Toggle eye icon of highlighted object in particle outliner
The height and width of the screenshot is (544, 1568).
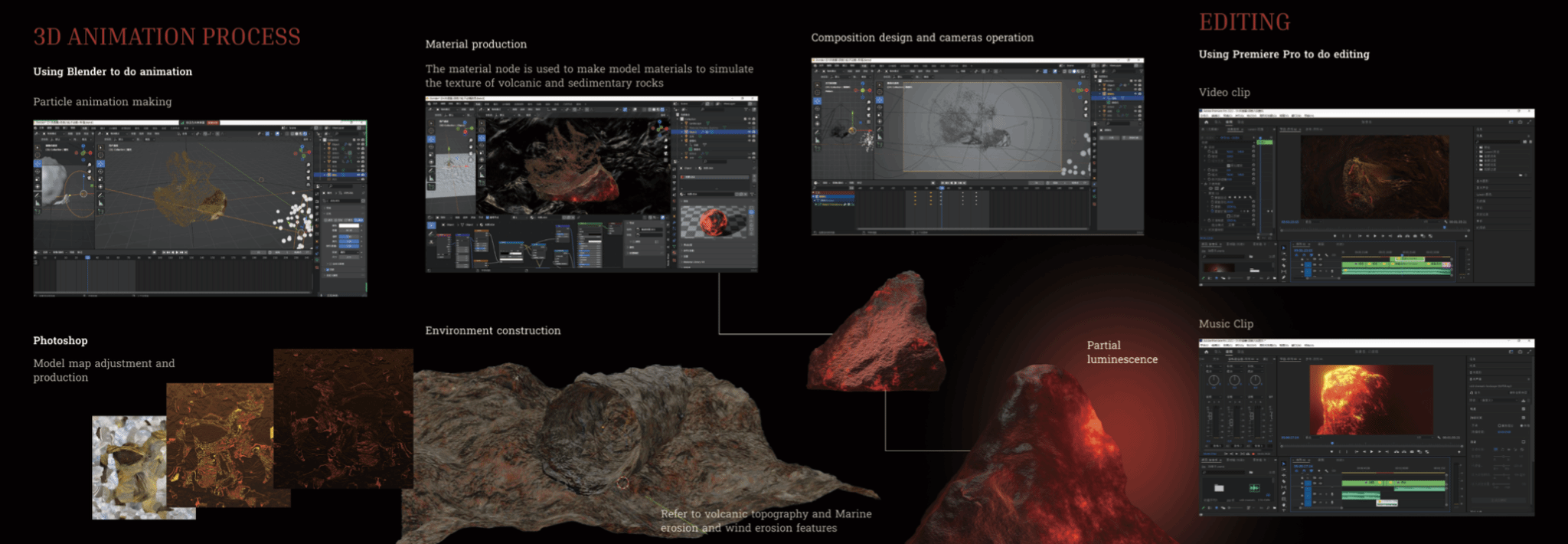click(x=357, y=175)
